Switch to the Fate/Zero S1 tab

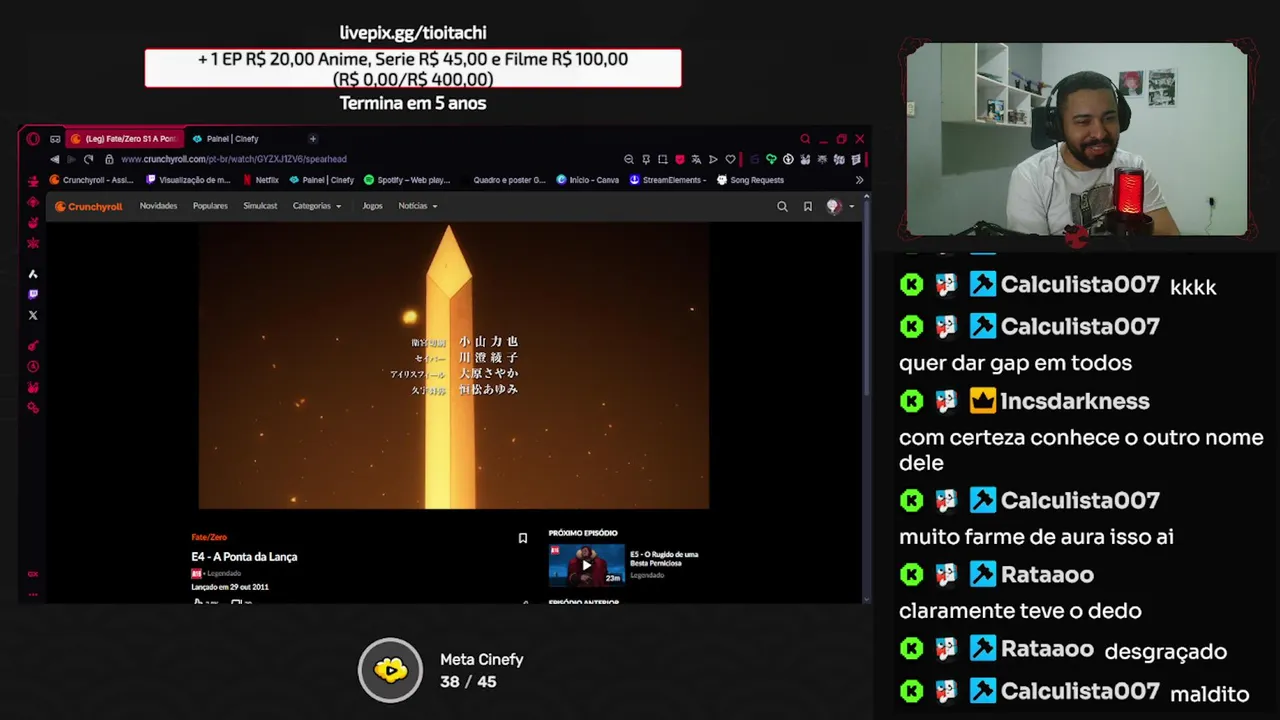click(x=124, y=139)
